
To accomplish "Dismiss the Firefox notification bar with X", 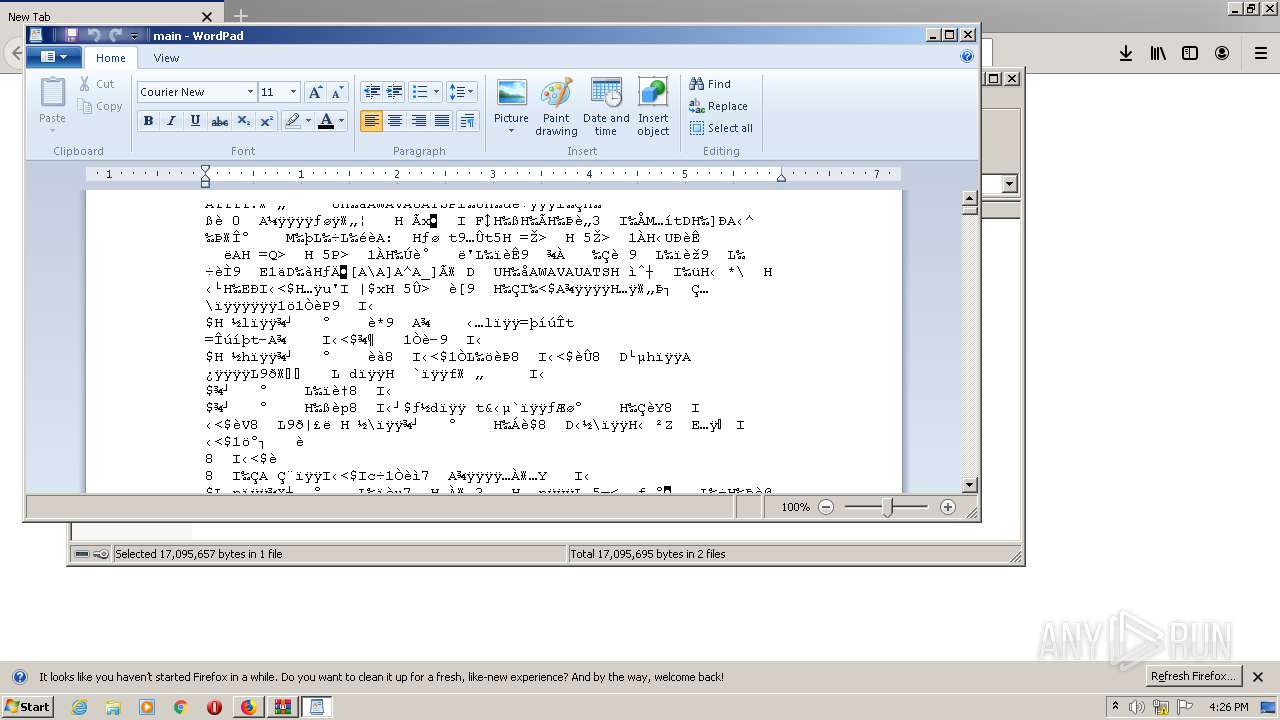I will [x=1258, y=677].
